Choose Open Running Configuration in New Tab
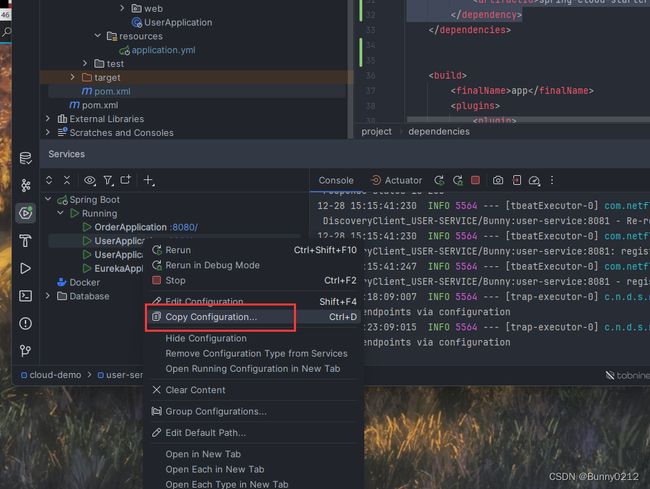The width and height of the screenshot is (650, 489). coord(254,368)
